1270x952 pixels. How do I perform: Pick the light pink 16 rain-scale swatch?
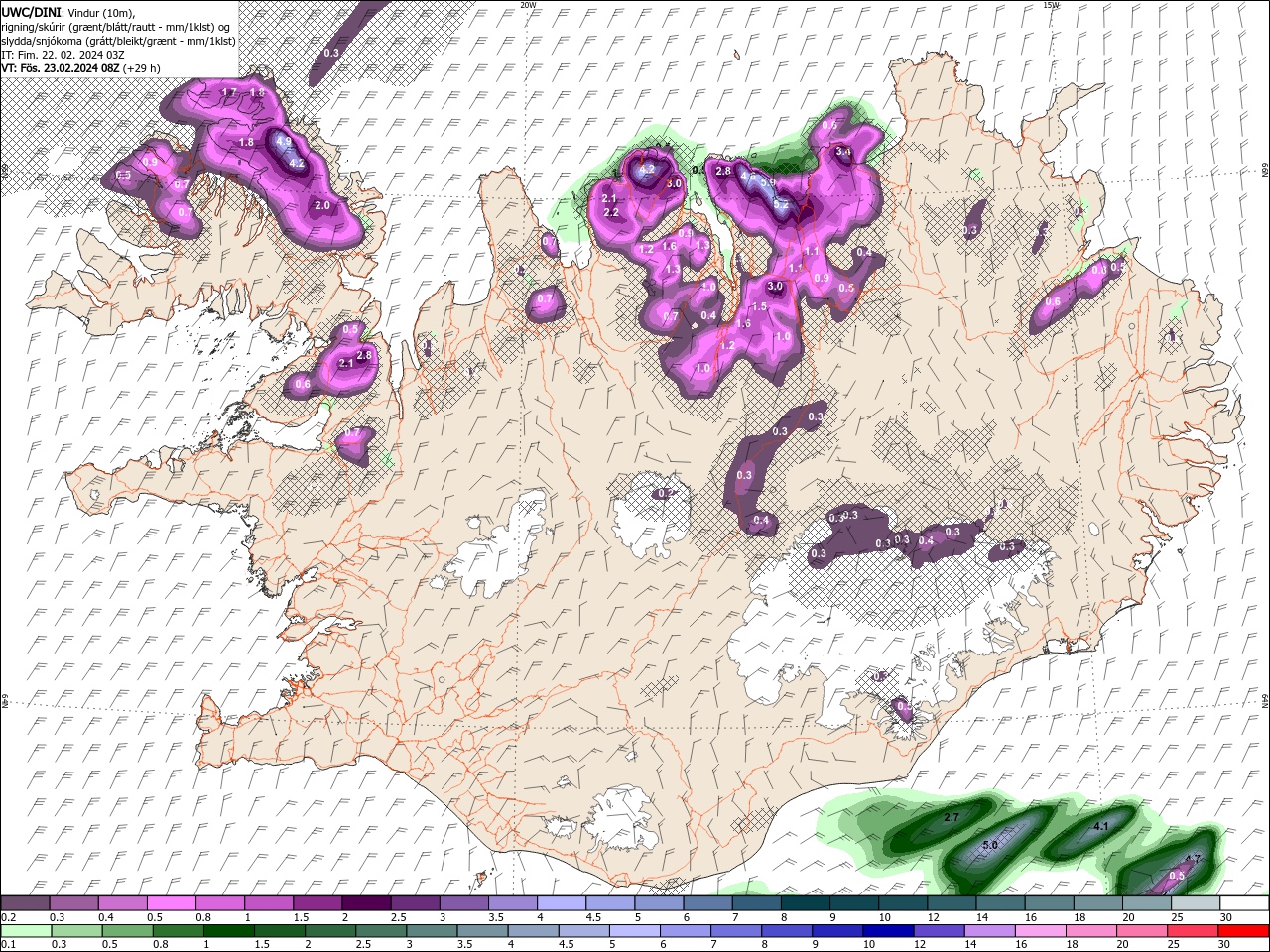click(1040, 930)
